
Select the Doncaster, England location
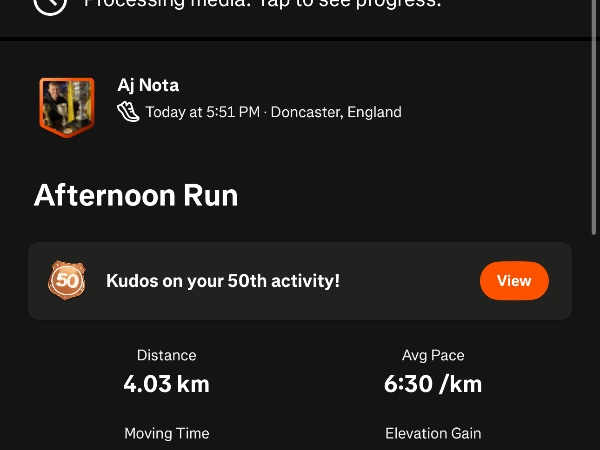[x=336, y=112]
